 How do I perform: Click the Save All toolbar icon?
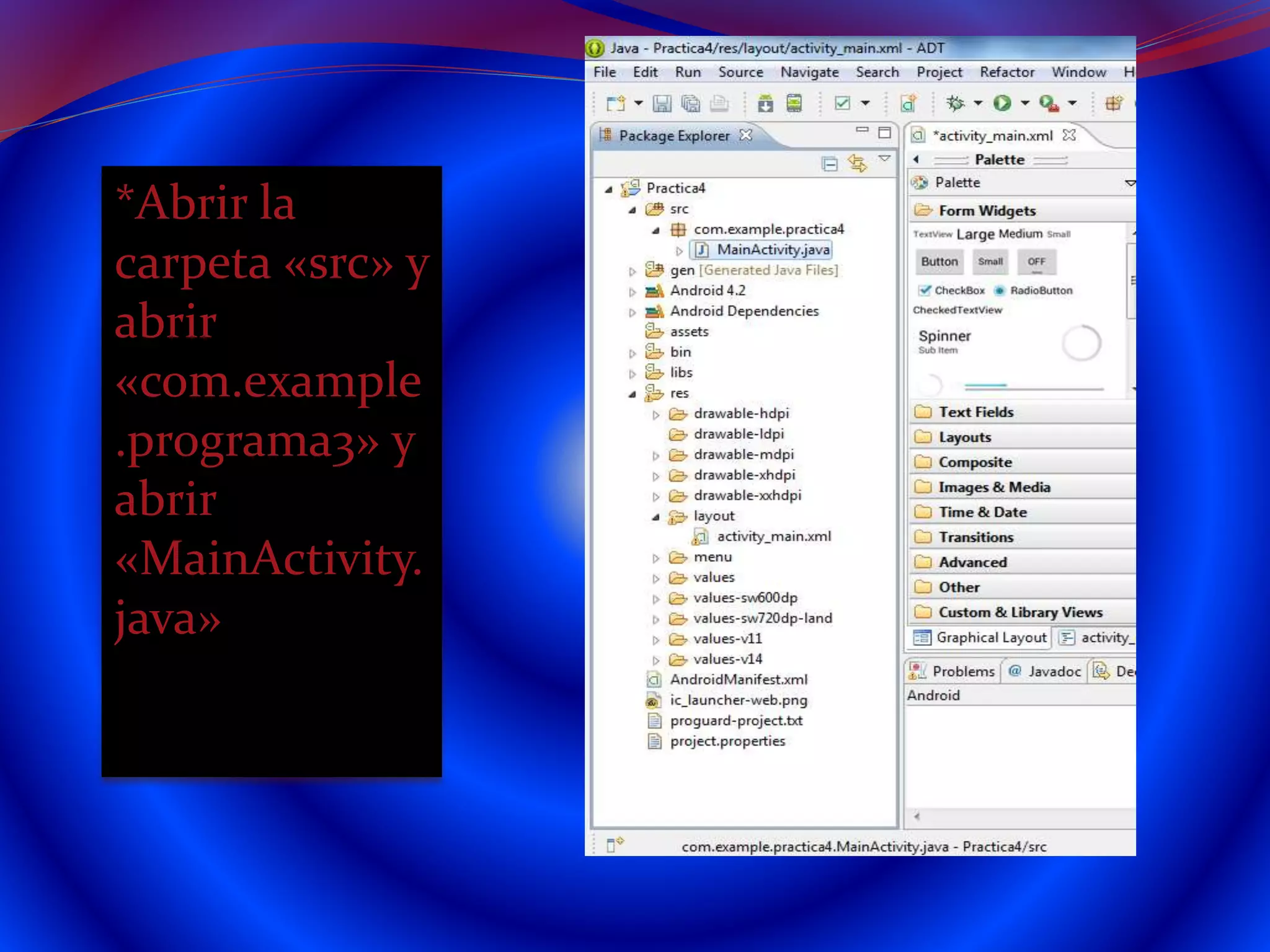690,104
